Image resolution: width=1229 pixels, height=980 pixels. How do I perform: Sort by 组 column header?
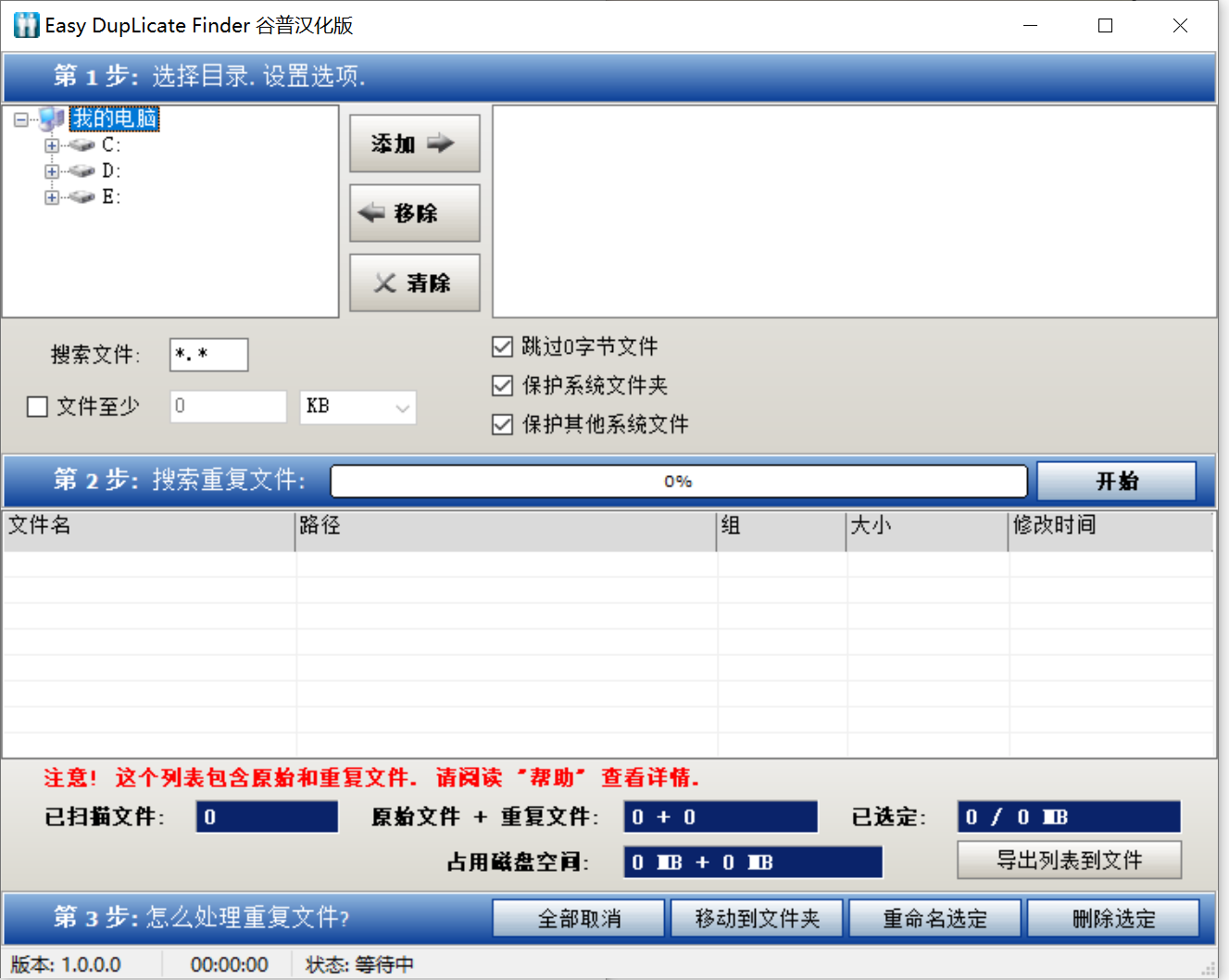tap(782, 531)
